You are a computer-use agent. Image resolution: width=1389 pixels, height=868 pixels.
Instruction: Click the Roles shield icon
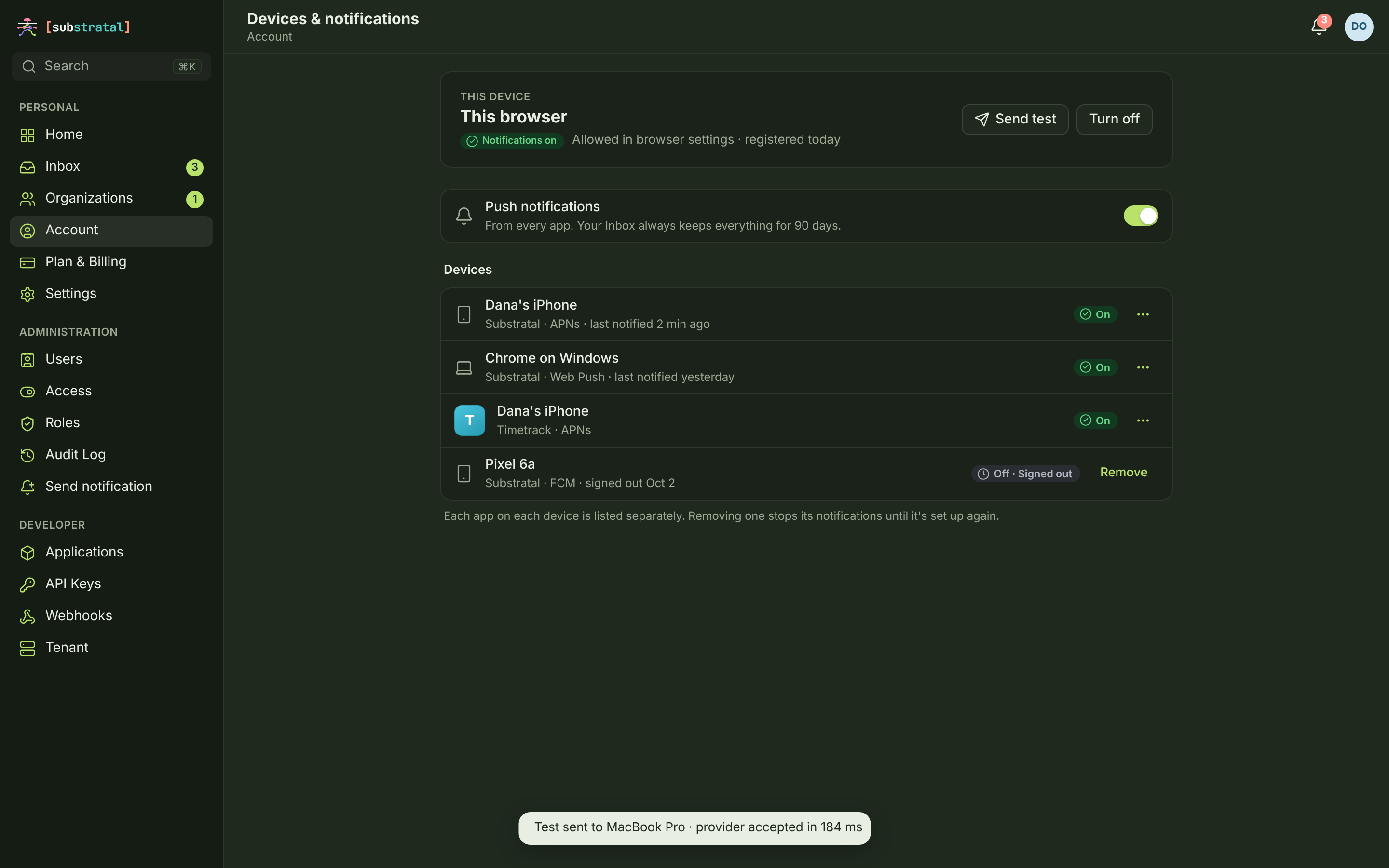[27, 424]
